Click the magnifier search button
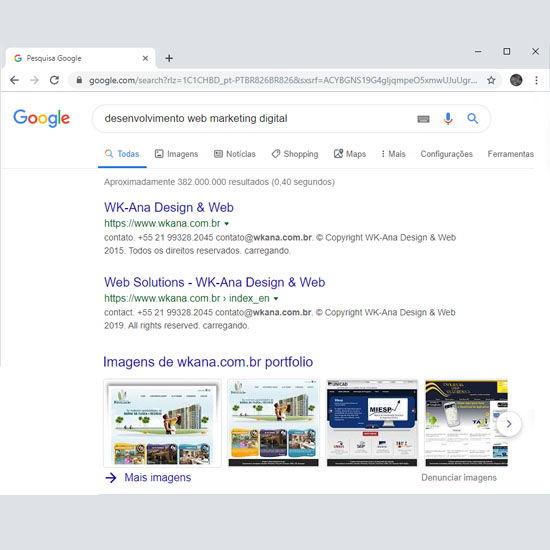Screen dimensions: 550x550 point(472,119)
